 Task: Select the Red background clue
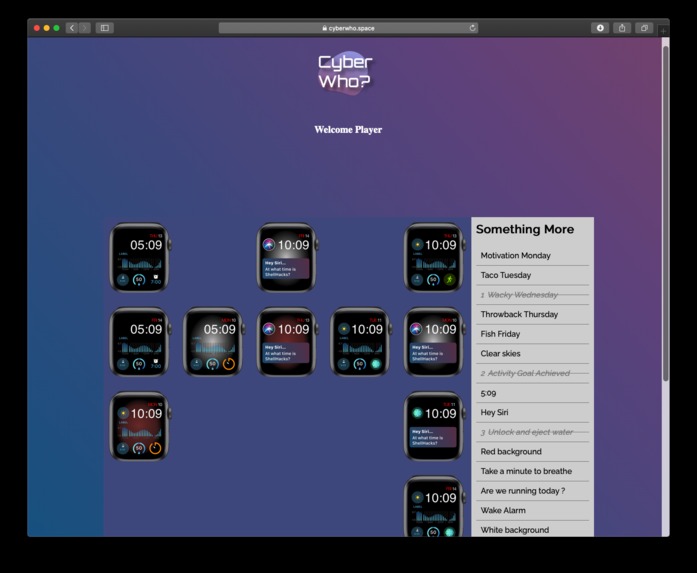pos(532,452)
